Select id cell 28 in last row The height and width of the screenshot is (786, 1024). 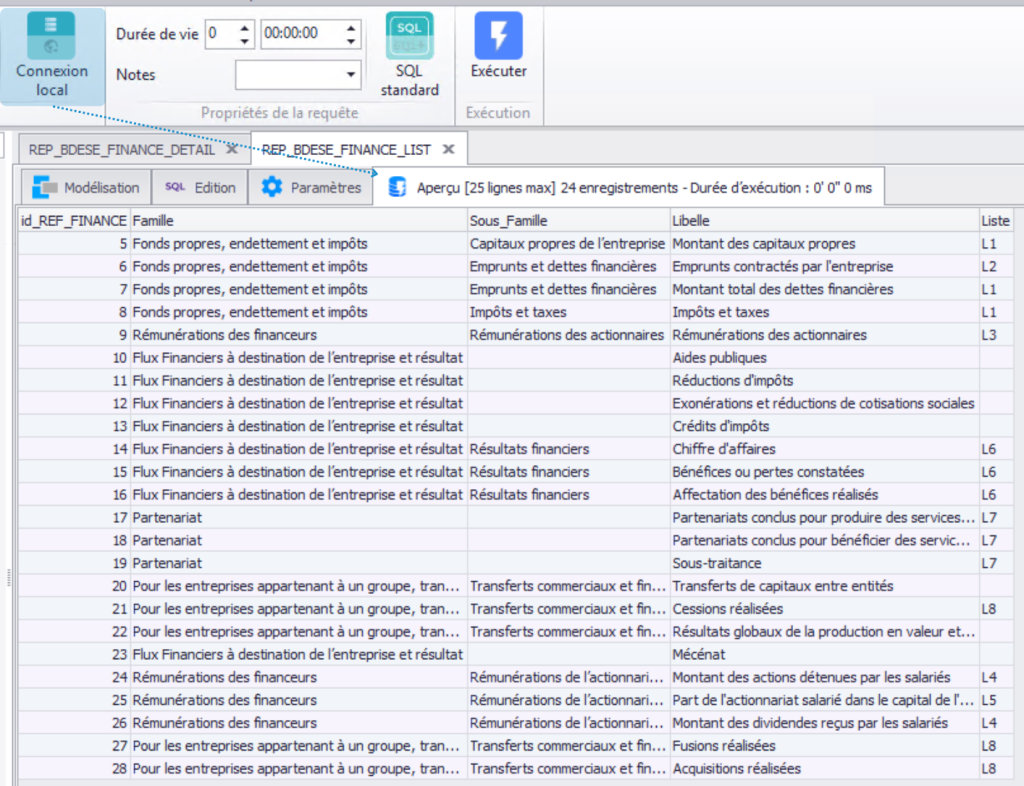pyautogui.click(x=74, y=769)
